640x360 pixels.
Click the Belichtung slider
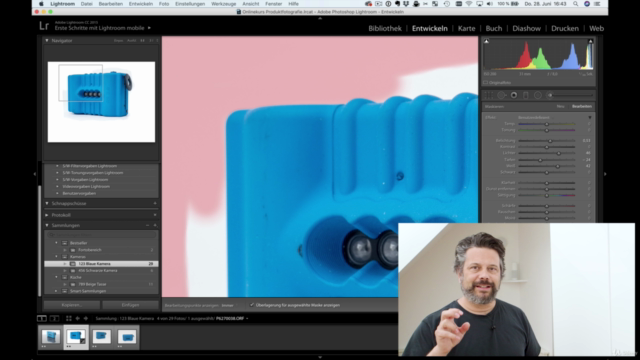[x=547, y=140]
